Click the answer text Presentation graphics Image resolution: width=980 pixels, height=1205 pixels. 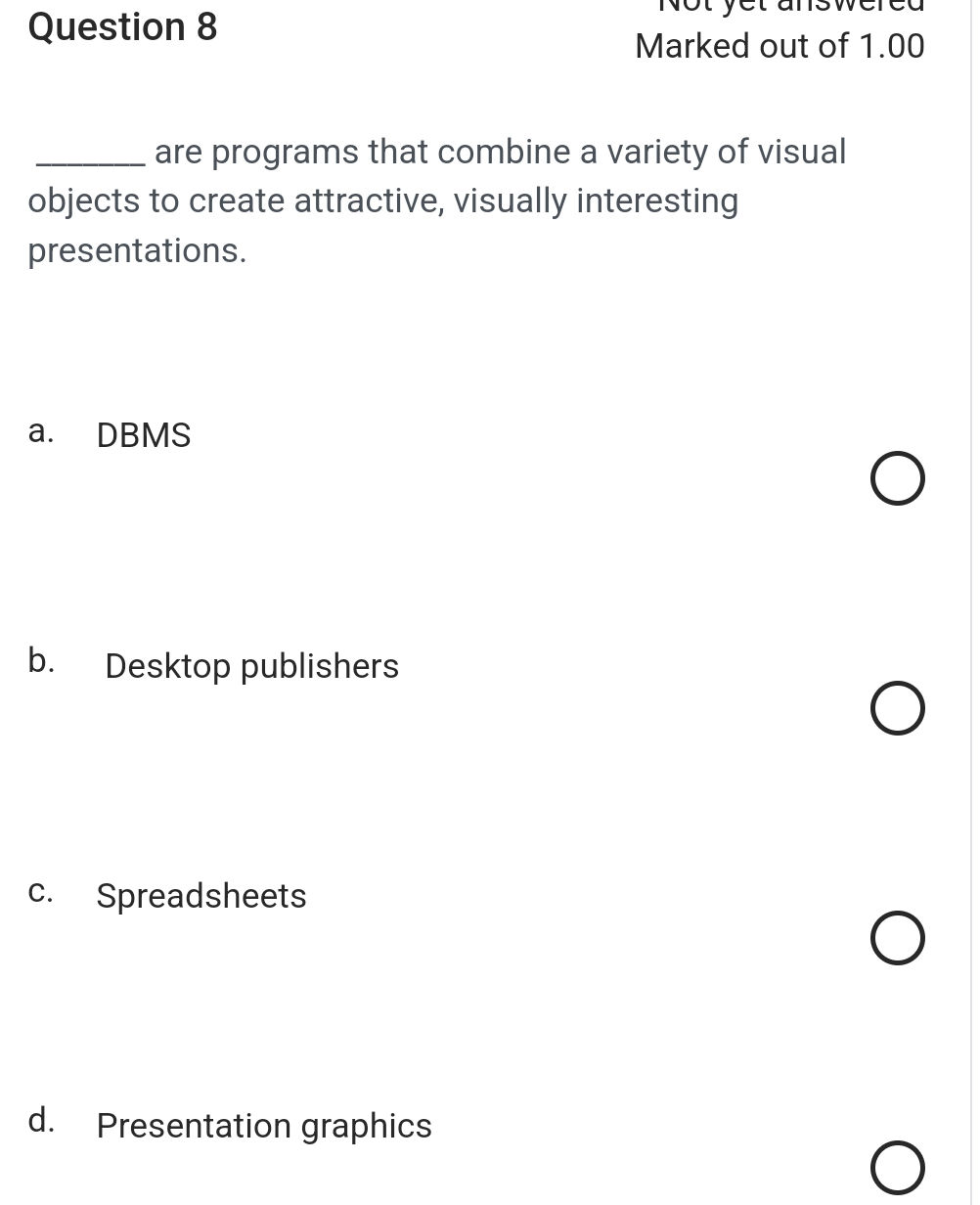[x=263, y=1126]
